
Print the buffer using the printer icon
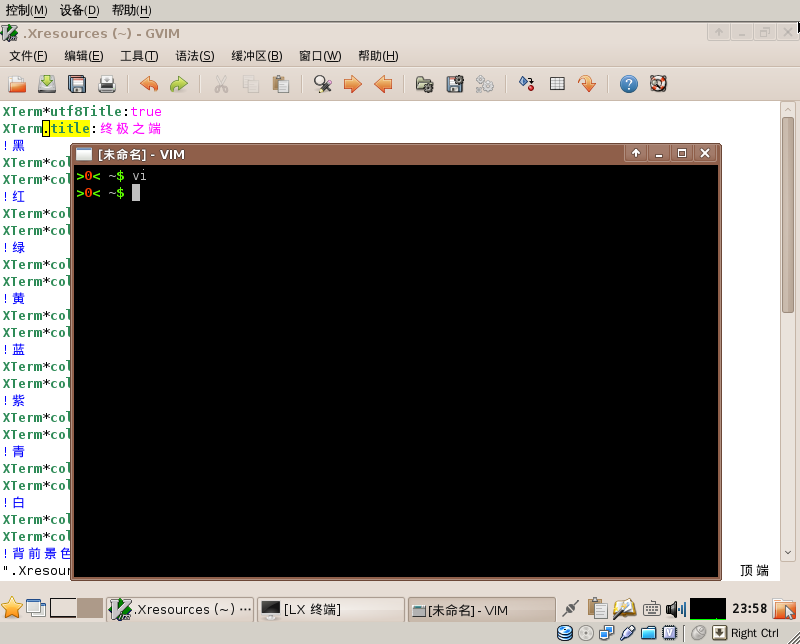107,84
